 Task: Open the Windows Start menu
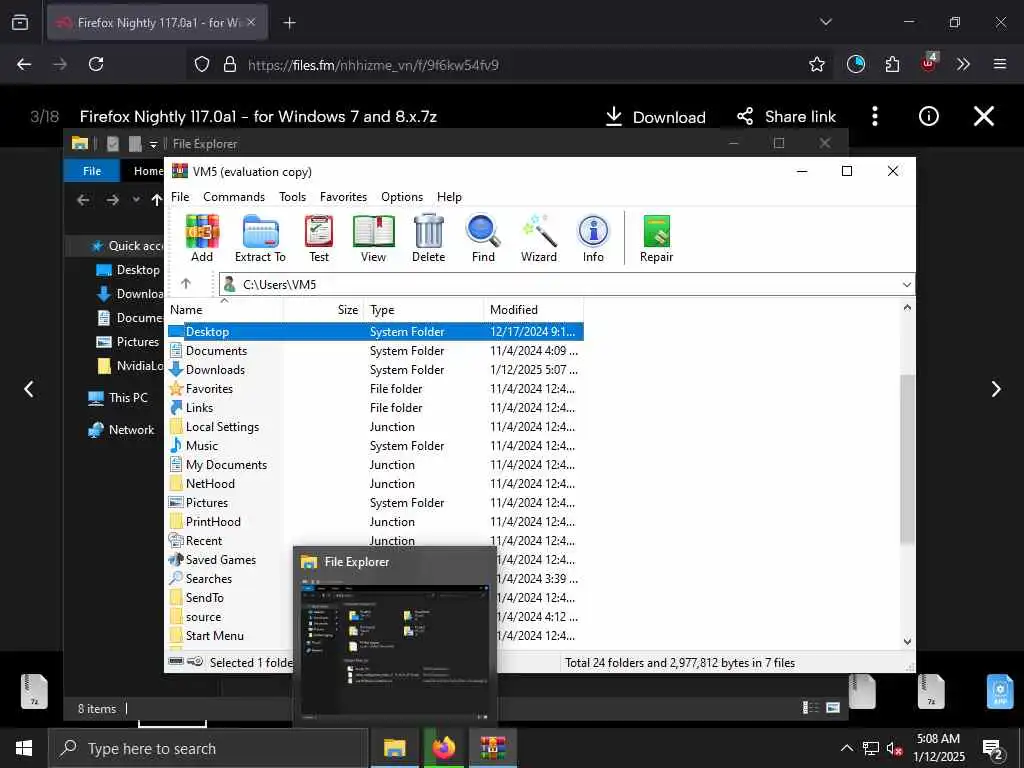tap(24, 748)
